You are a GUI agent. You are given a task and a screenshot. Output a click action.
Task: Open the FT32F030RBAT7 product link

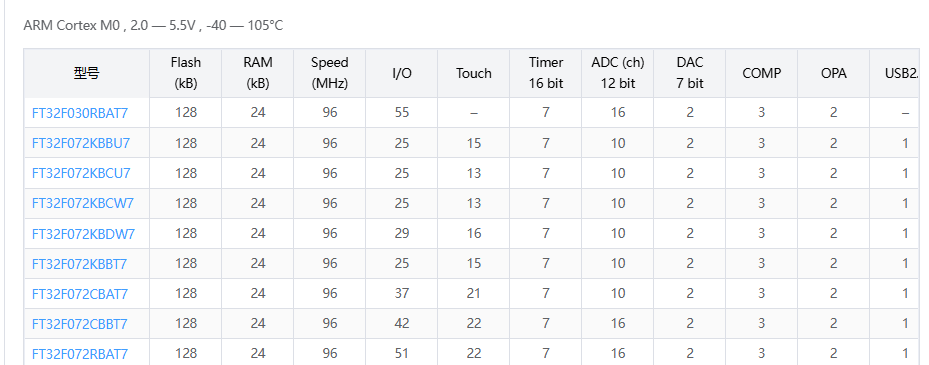click(x=80, y=113)
